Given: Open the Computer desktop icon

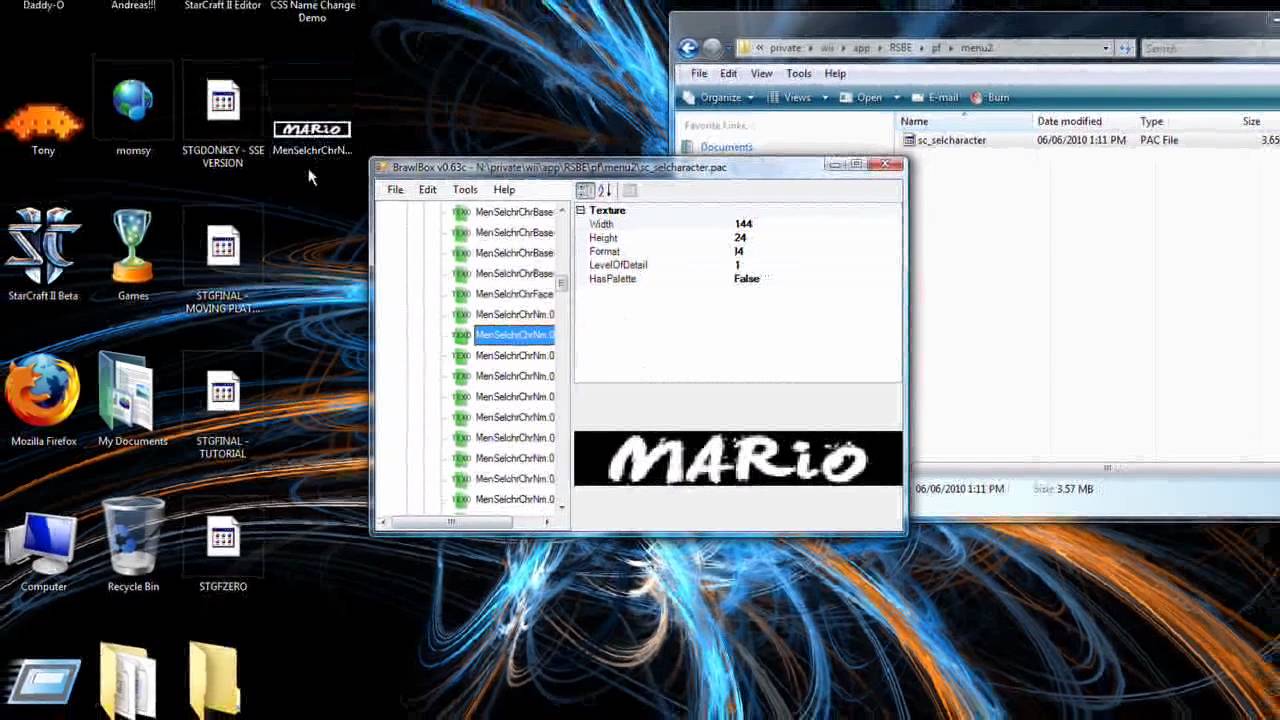Looking at the screenshot, I should pyautogui.click(x=43, y=545).
